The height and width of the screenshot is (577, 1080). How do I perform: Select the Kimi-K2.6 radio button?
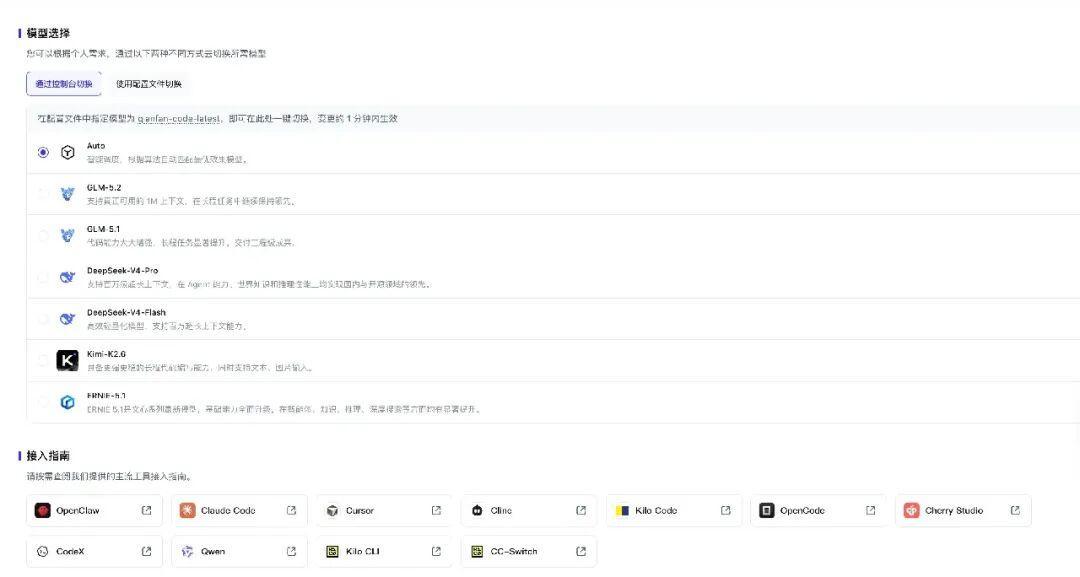(43, 360)
